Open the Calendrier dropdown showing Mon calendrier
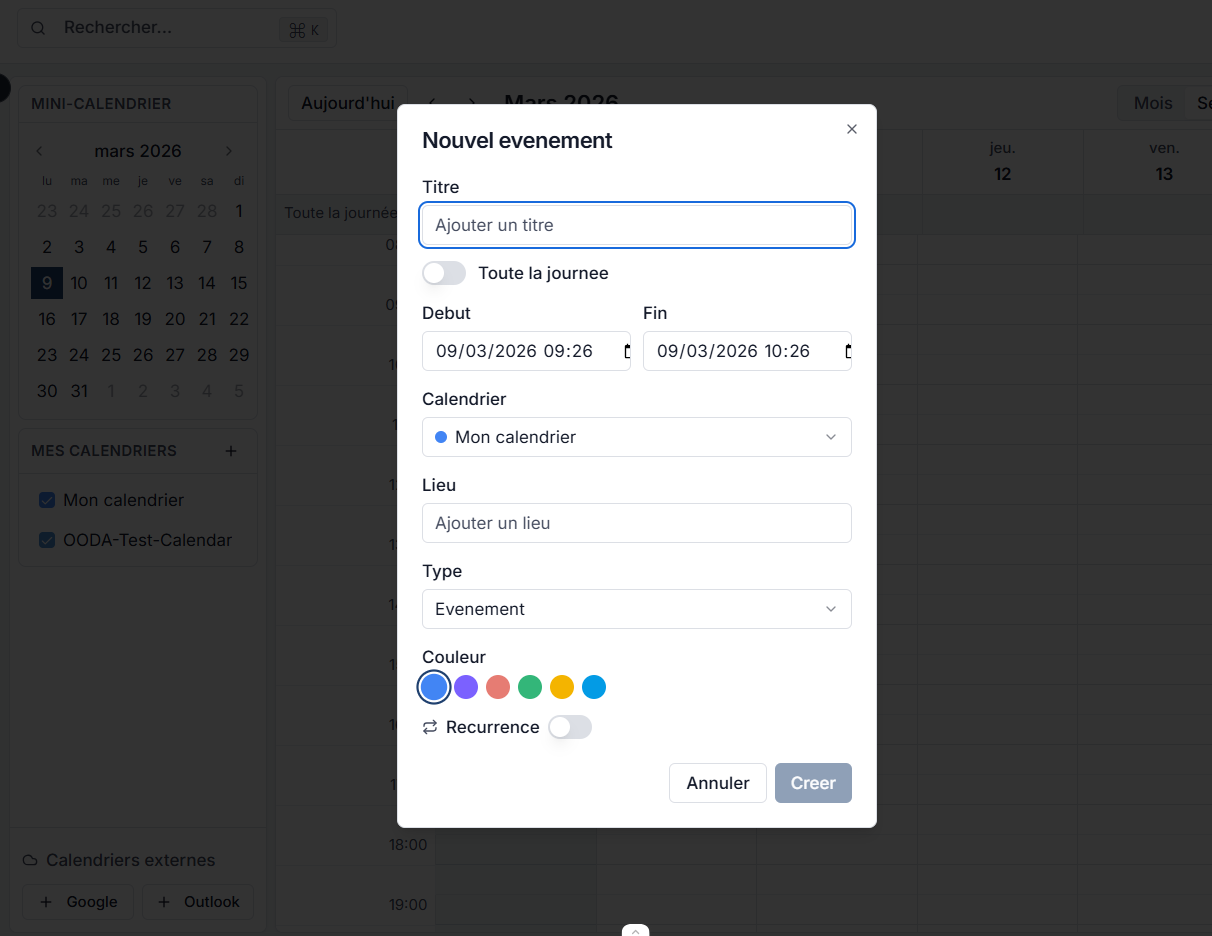1212x936 pixels. click(x=637, y=437)
